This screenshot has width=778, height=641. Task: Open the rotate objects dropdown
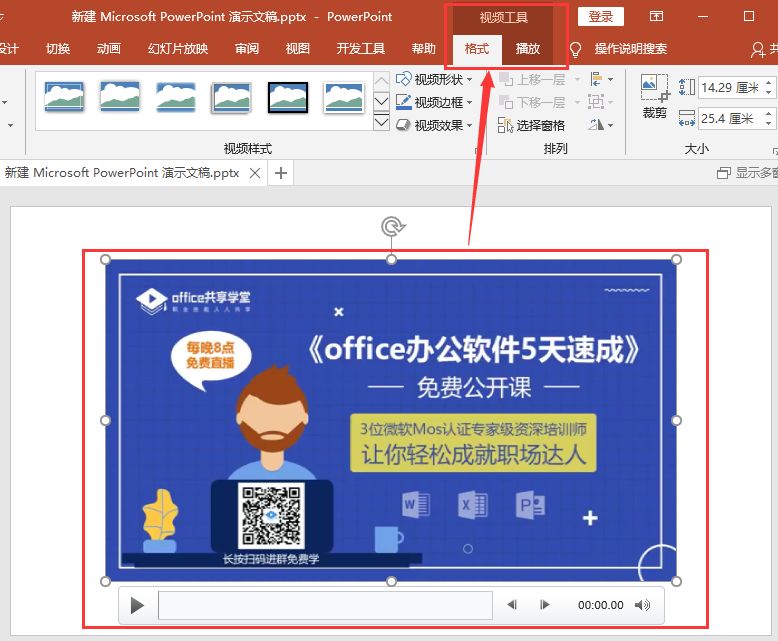click(x=601, y=125)
